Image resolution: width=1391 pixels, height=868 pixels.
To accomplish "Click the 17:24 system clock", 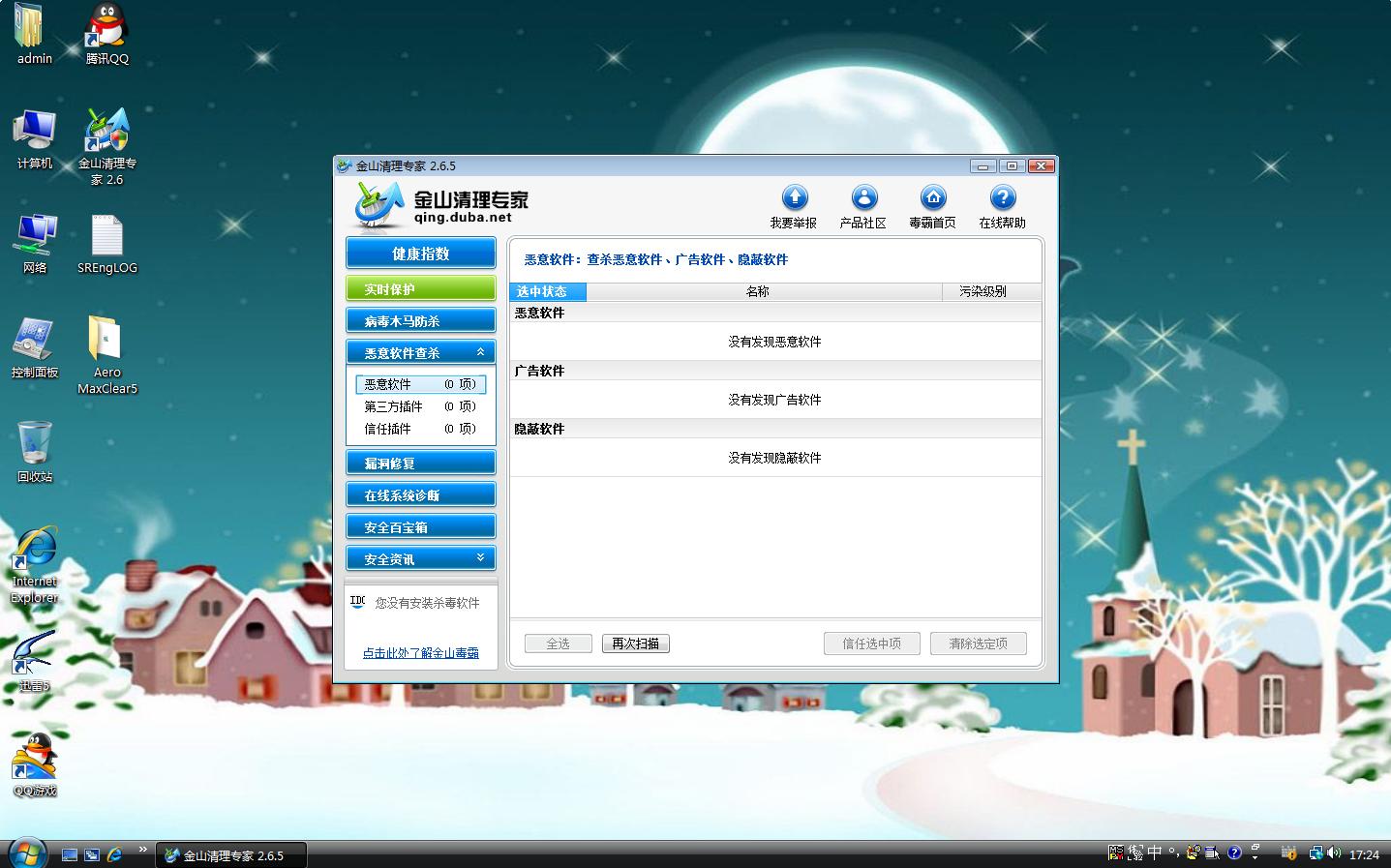I will [1364, 854].
